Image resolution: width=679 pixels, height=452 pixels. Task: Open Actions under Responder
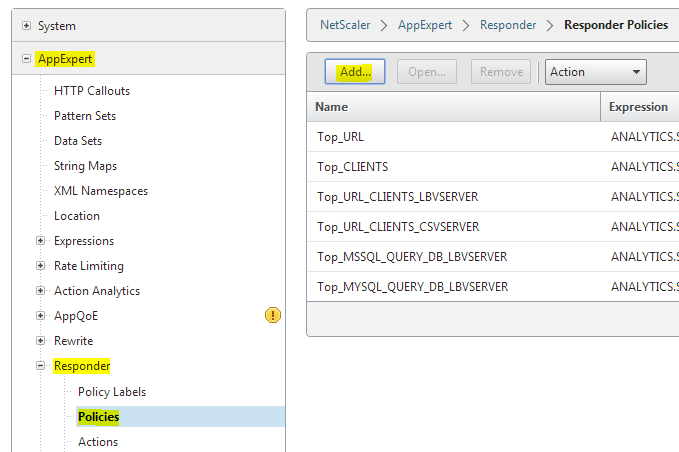(x=98, y=442)
